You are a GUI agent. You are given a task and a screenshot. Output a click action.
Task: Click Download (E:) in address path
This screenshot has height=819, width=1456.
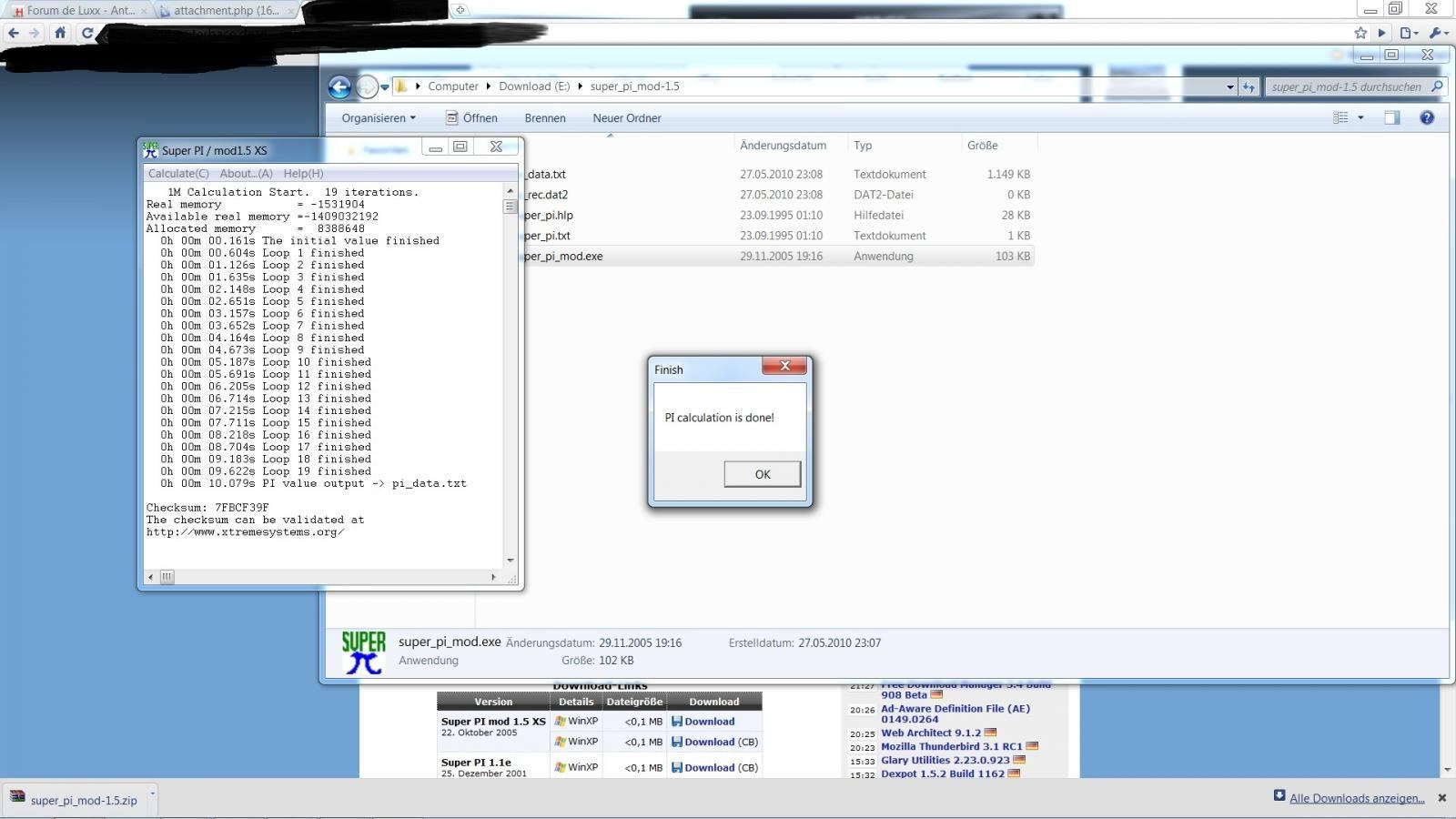534,86
